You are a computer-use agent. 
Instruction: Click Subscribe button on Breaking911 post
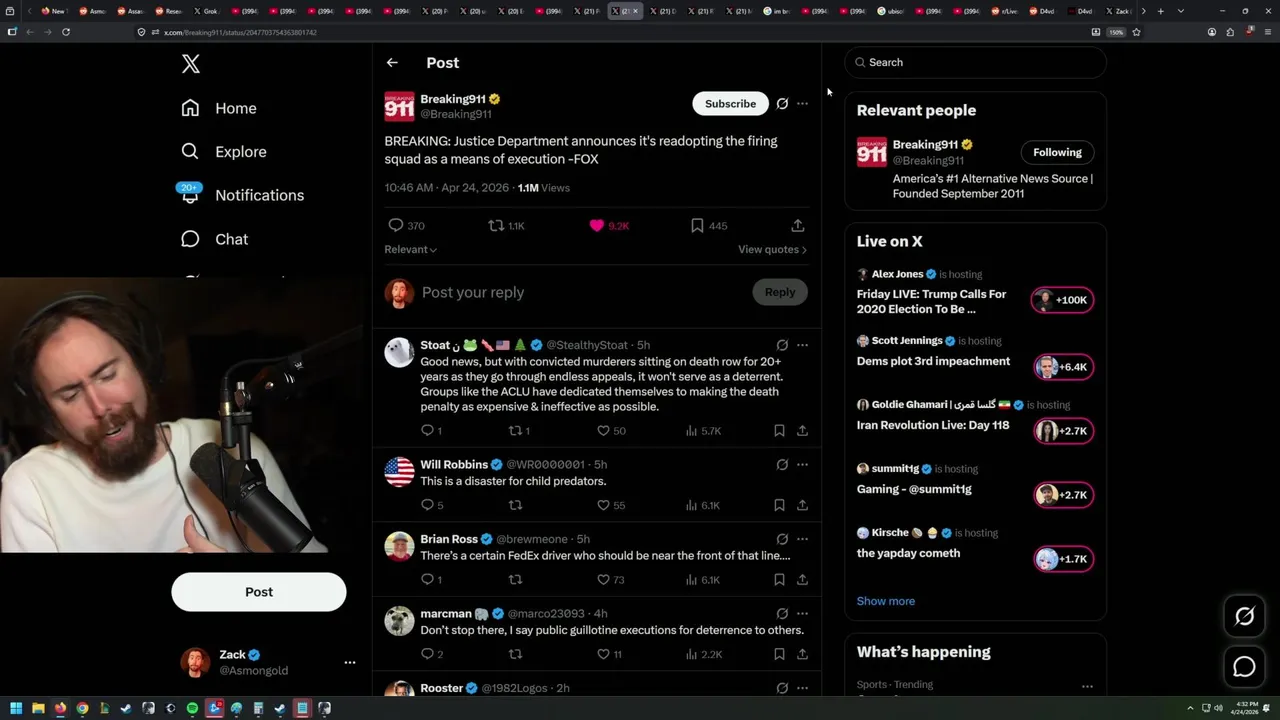click(x=730, y=104)
